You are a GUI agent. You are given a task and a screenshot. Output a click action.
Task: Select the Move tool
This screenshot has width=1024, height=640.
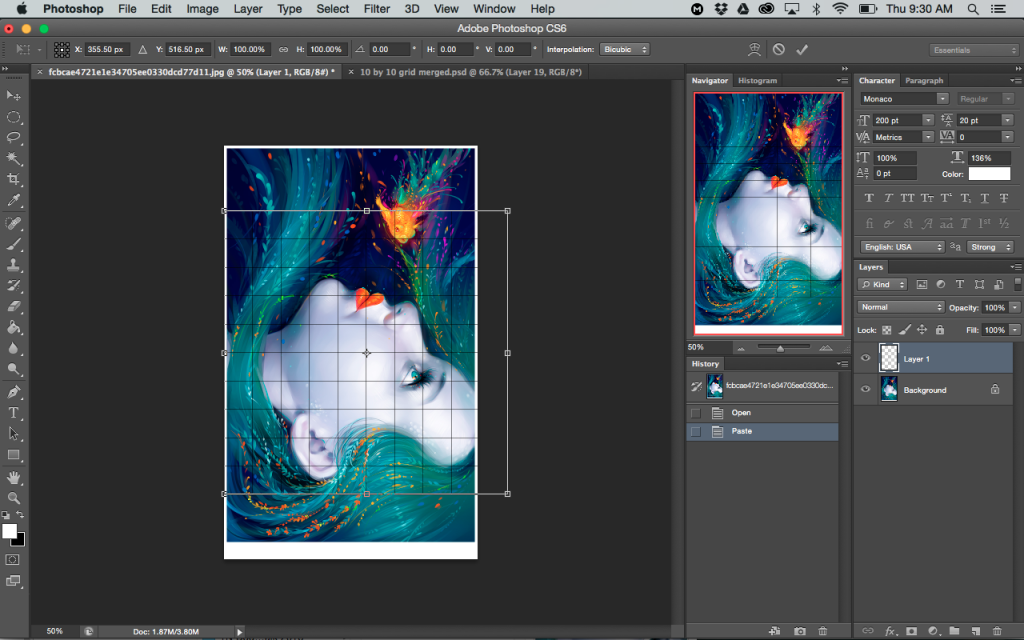point(13,96)
